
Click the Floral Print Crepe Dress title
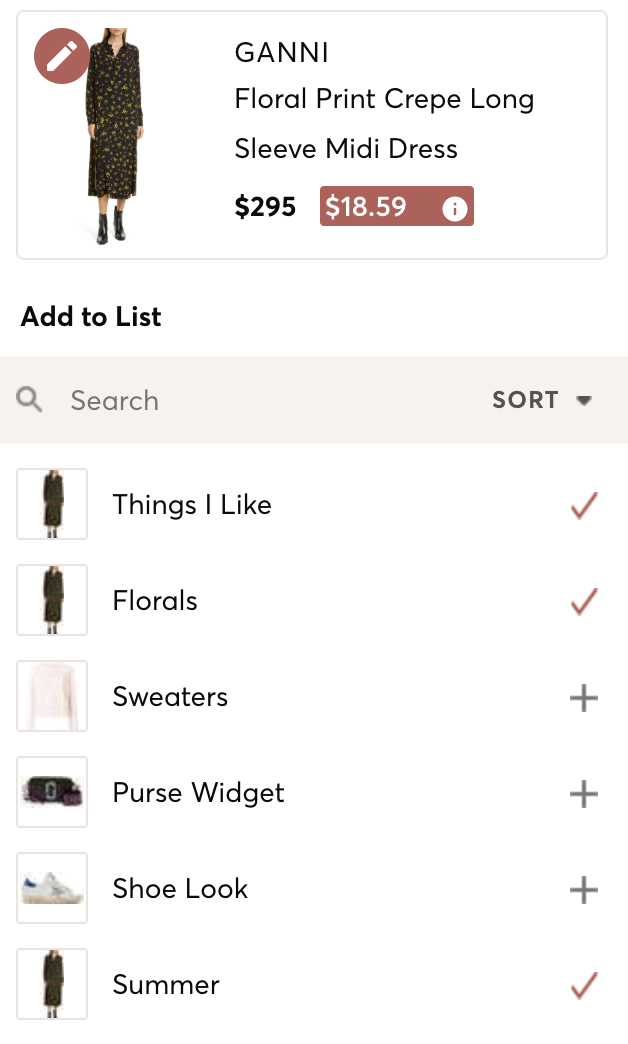pyautogui.click(x=384, y=124)
